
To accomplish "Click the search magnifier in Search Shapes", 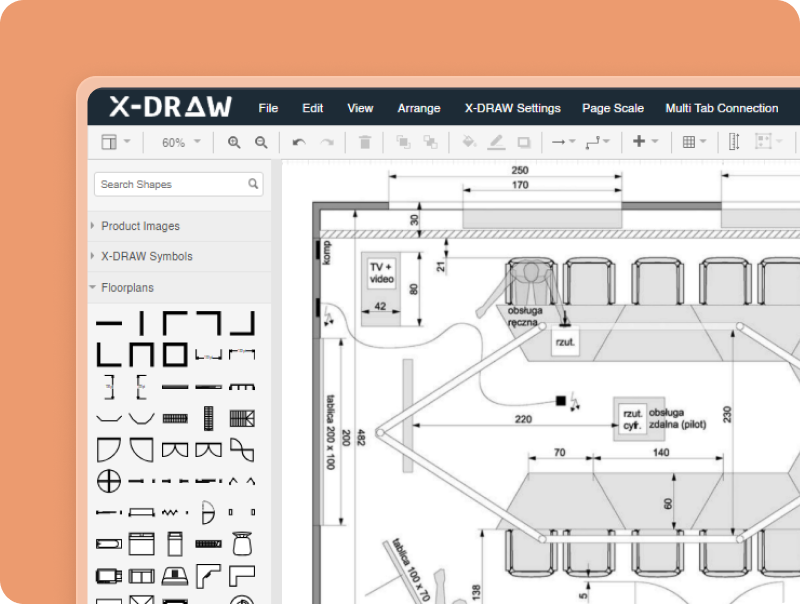I will pos(253,184).
